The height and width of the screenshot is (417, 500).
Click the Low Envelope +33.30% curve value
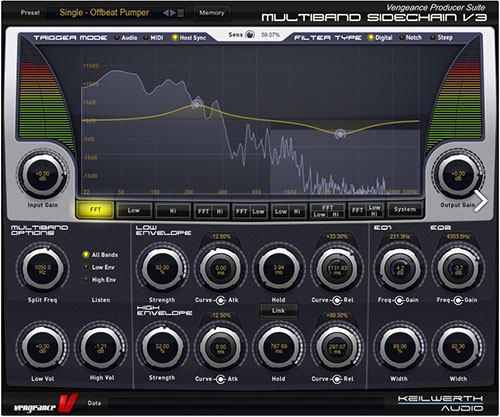point(337,237)
